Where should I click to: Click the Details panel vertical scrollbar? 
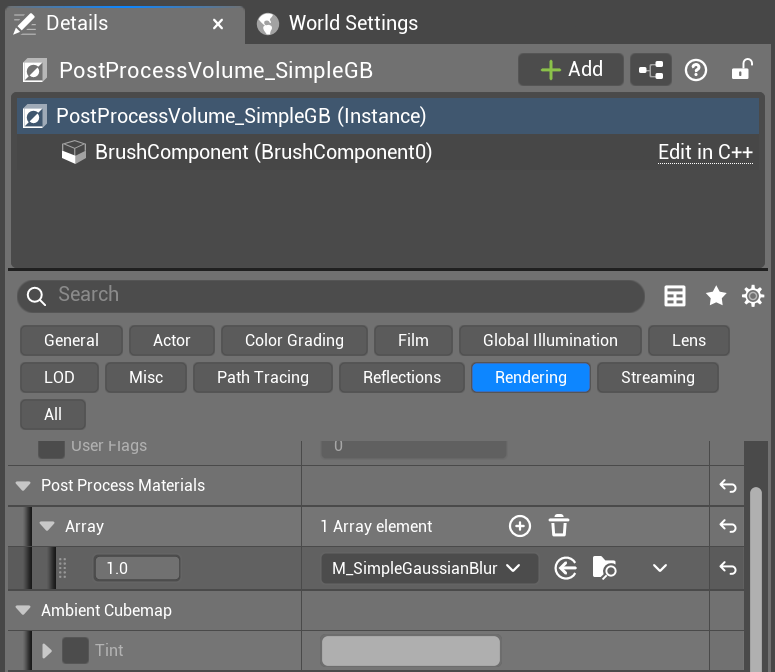pyautogui.click(x=755, y=578)
